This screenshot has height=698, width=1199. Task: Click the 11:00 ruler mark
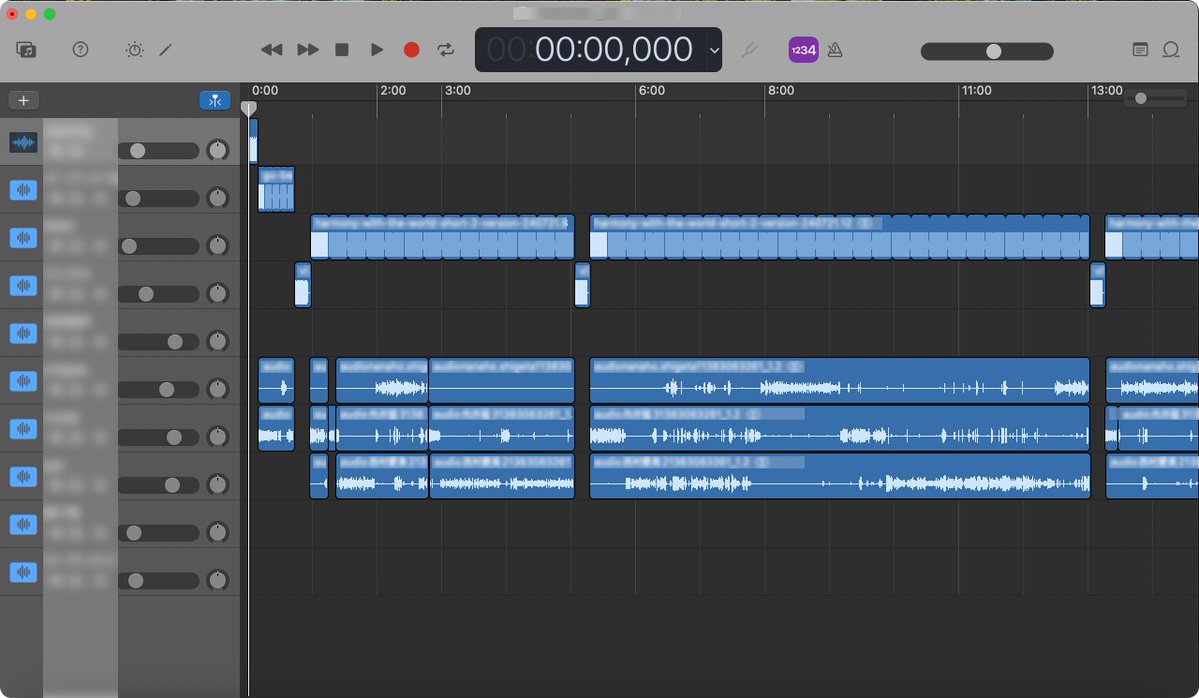pyautogui.click(x=976, y=90)
